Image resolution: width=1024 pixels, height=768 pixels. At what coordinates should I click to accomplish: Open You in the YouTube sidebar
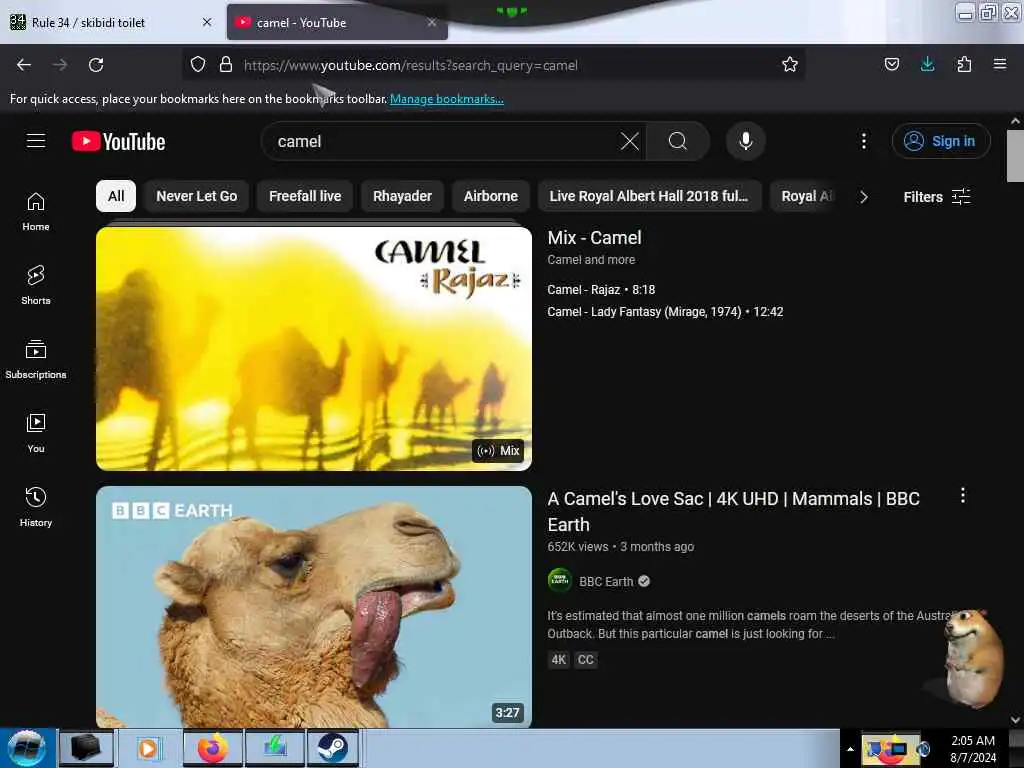tap(36, 433)
